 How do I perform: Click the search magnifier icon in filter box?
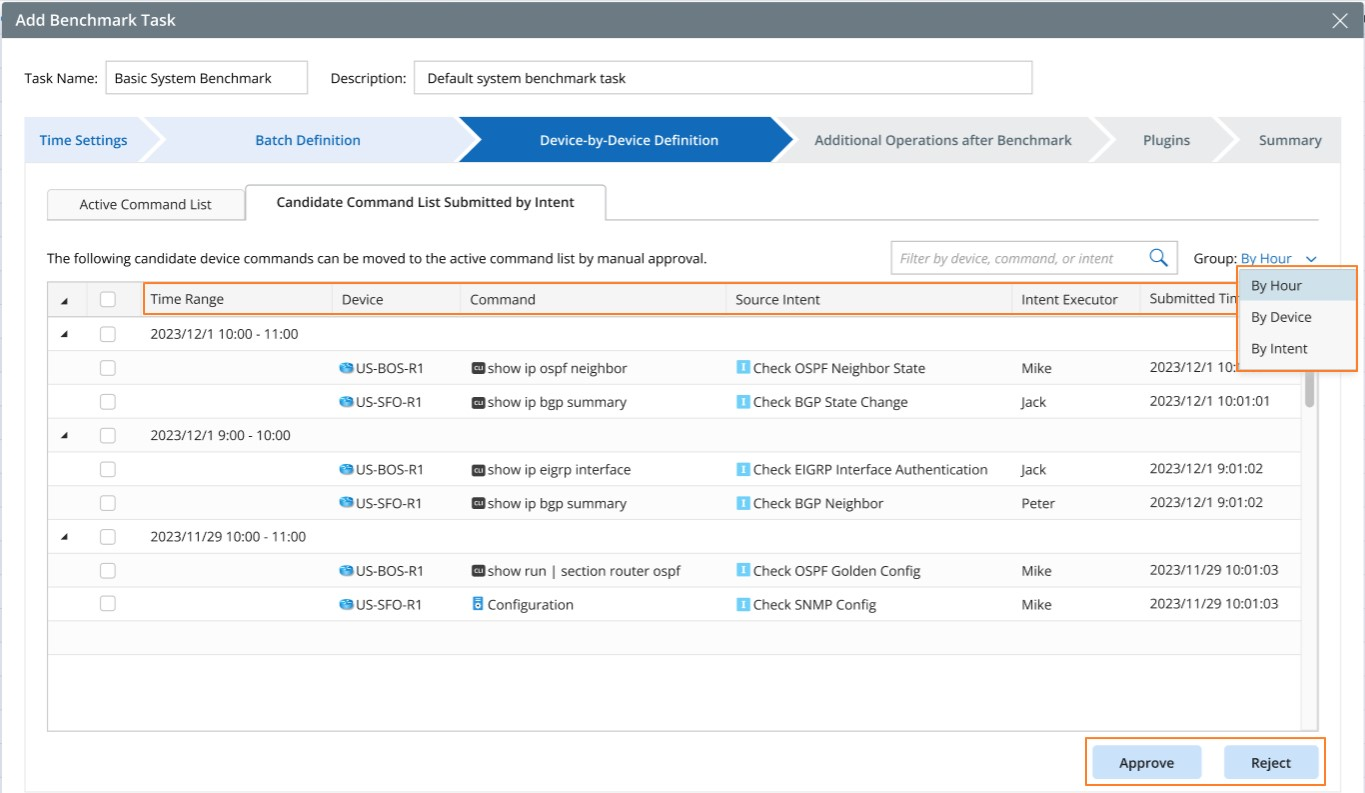coord(1158,258)
